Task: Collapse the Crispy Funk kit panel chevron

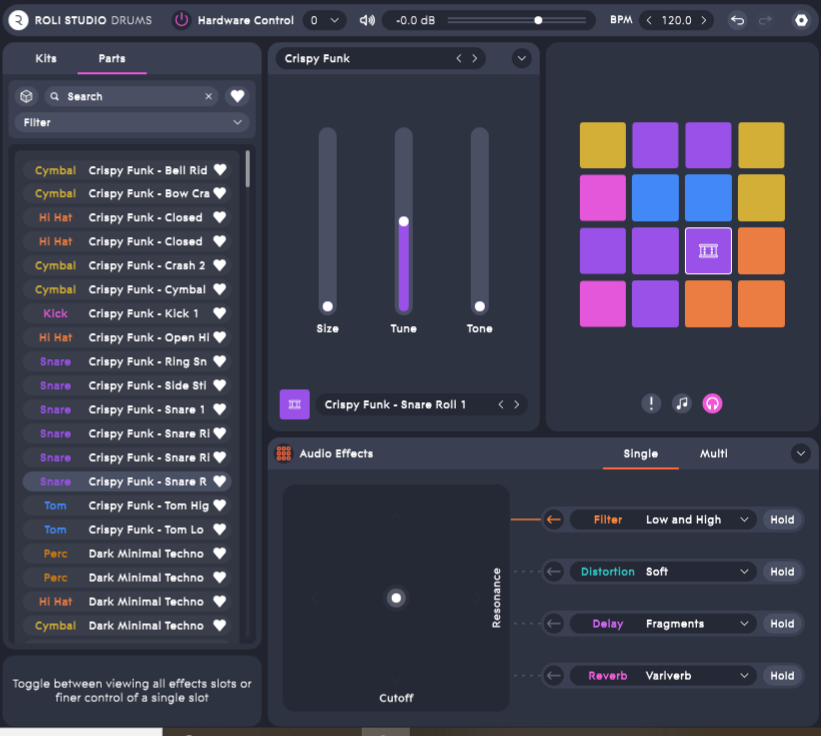Action: click(x=521, y=58)
